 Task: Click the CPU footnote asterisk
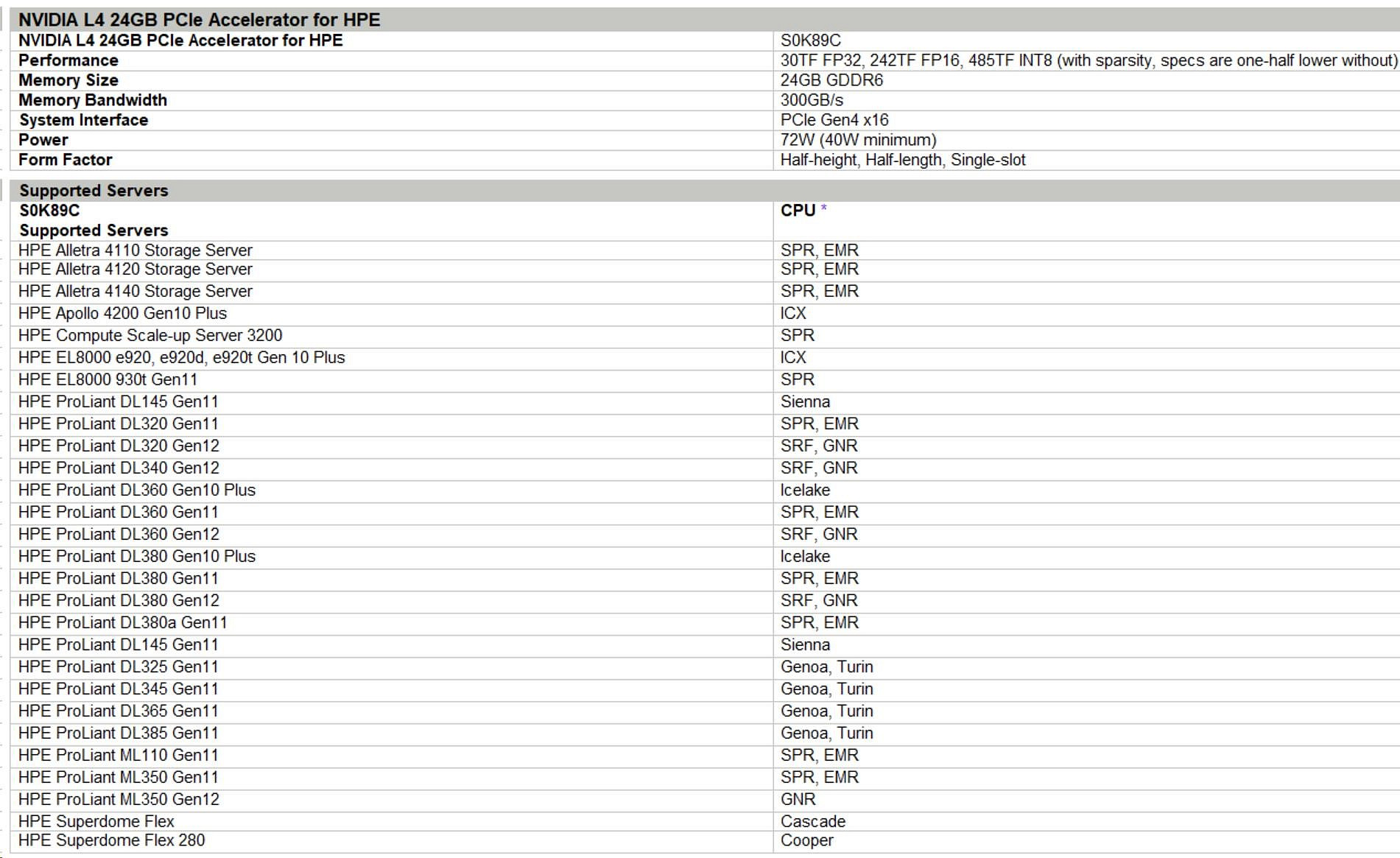[x=824, y=209]
